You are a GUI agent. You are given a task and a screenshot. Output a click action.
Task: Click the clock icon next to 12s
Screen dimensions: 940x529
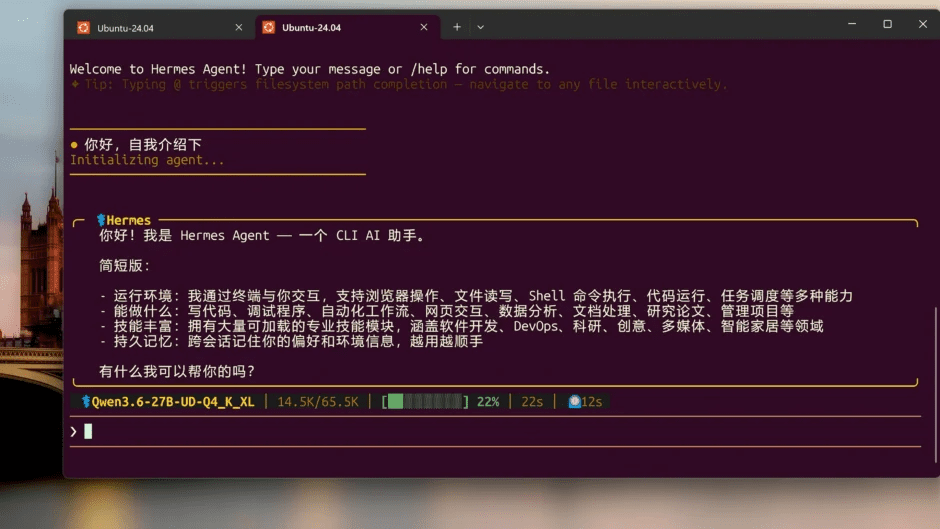click(574, 401)
